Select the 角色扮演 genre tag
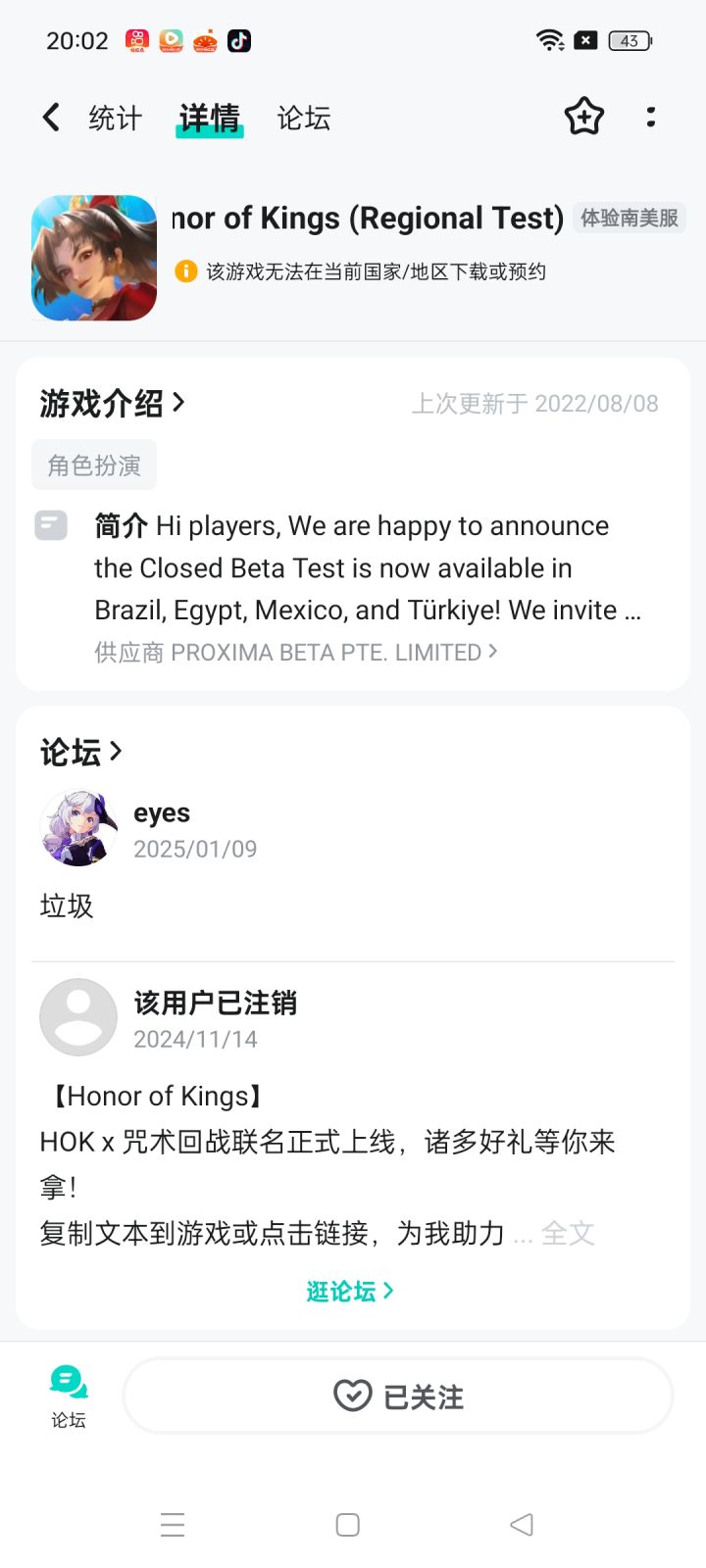 click(94, 465)
